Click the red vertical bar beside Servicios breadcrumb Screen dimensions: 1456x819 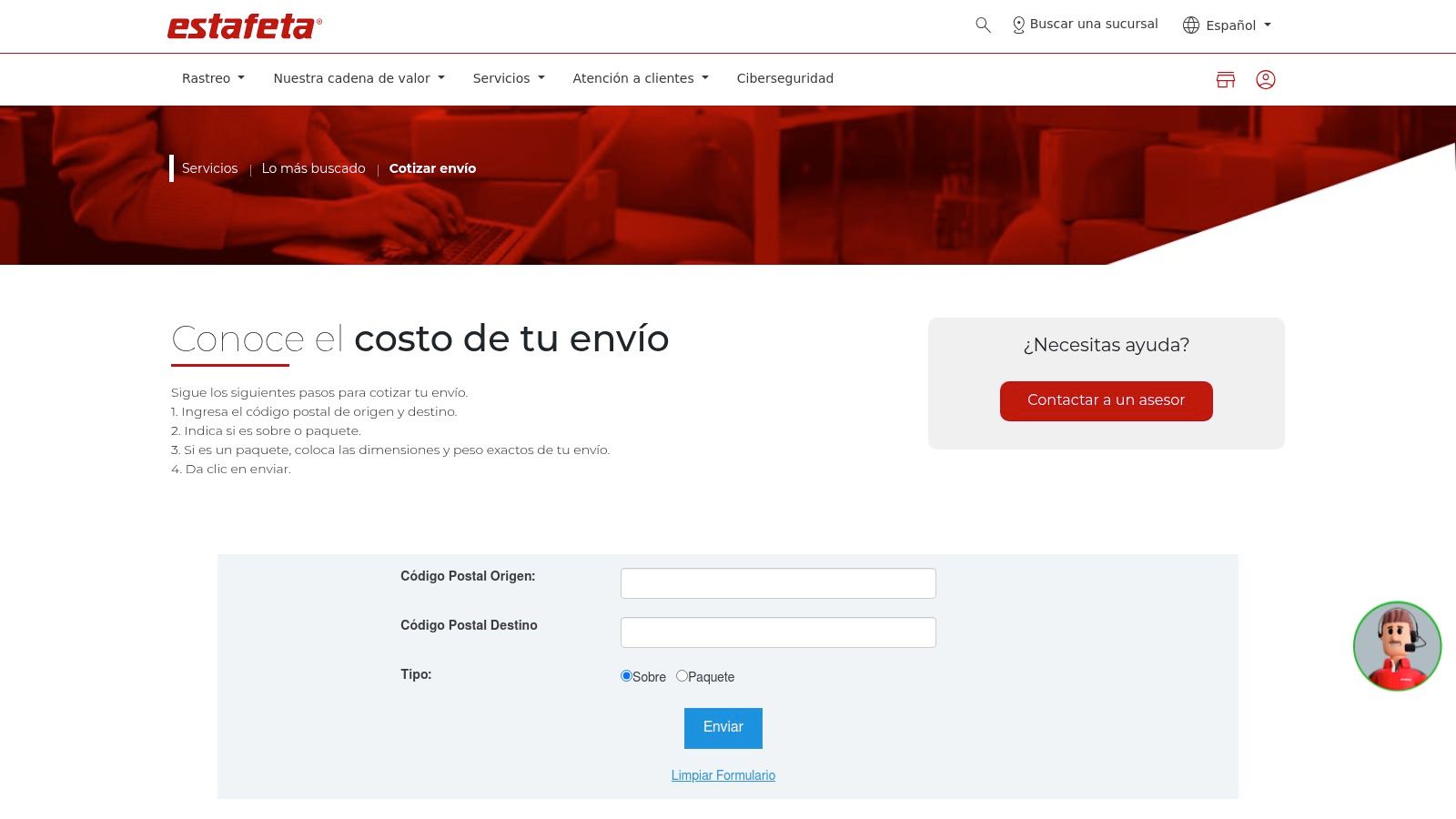click(x=172, y=168)
